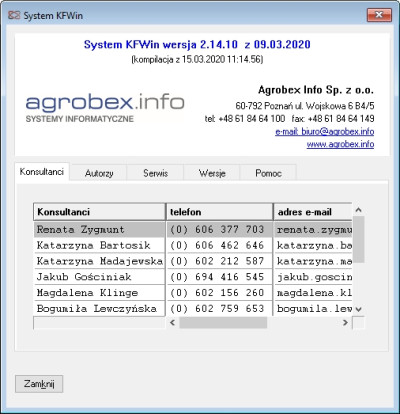Click the vertical scrollbar thumb

(359, 239)
